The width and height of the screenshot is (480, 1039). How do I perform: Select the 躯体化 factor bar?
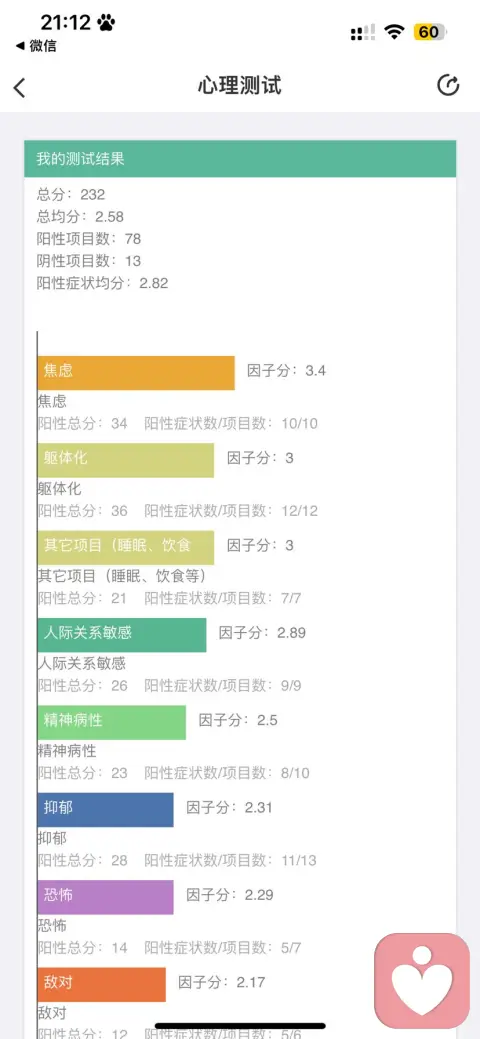click(126, 460)
